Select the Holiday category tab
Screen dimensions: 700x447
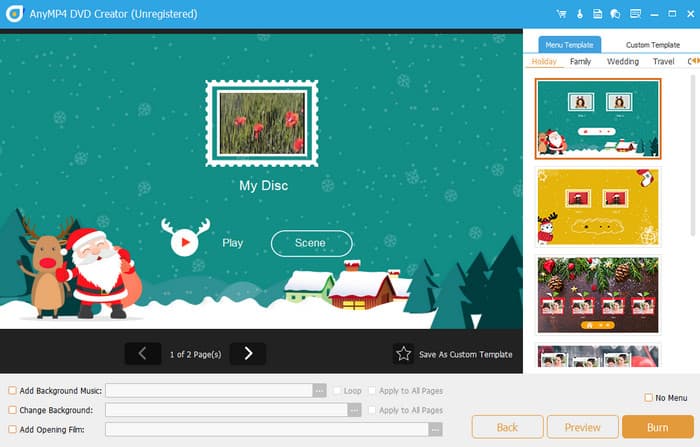544,61
